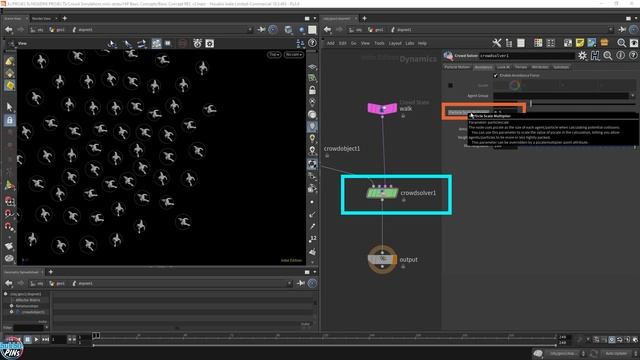Viewport: 640px width, 360px height.
Task: Click the play forward button
Action: click(36, 339)
